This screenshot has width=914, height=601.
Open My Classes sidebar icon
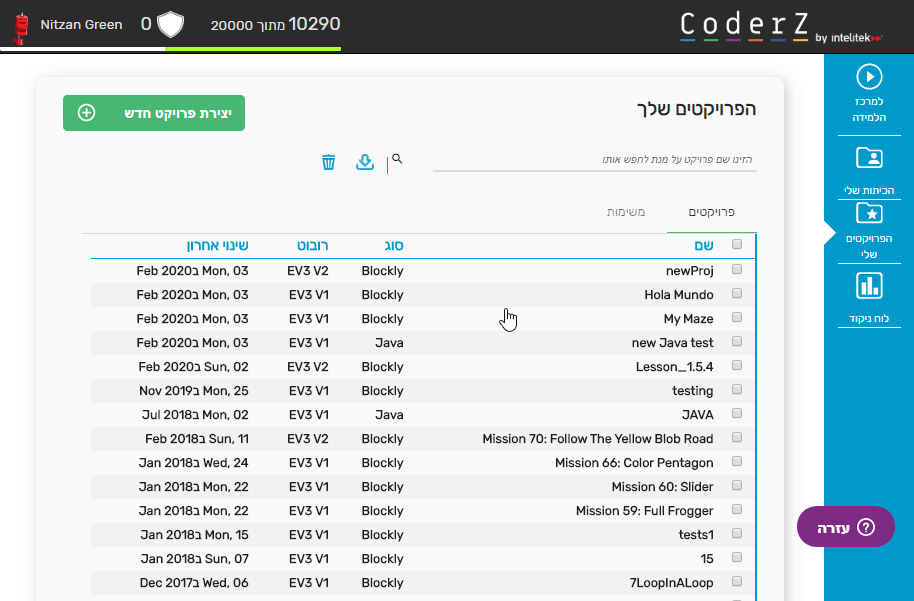pos(869,158)
